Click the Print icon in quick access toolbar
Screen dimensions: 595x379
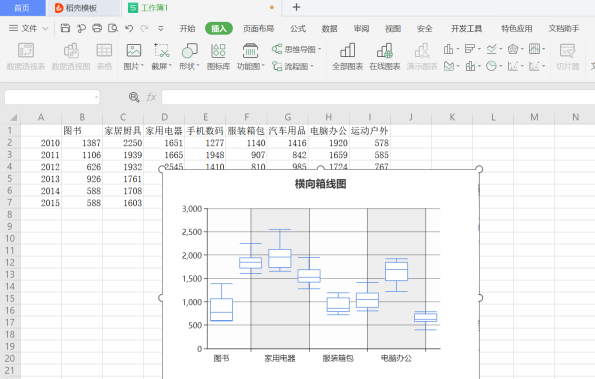click(x=97, y=28)
